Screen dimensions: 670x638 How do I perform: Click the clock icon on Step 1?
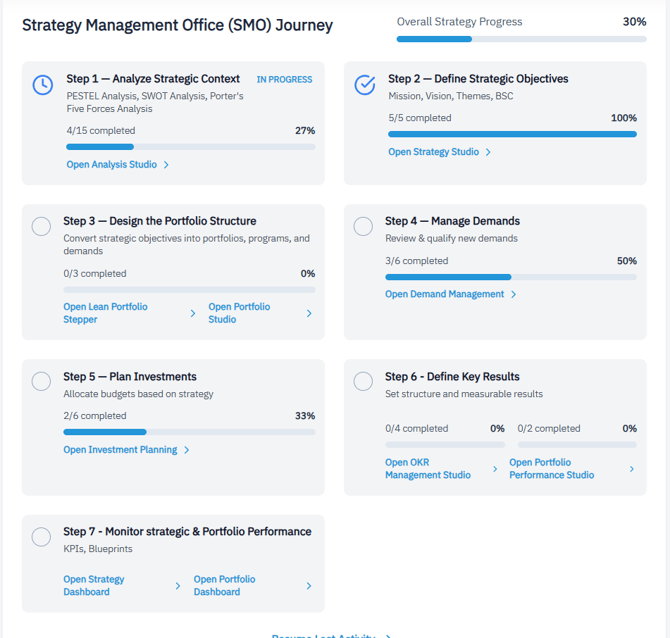click(43, 85)
